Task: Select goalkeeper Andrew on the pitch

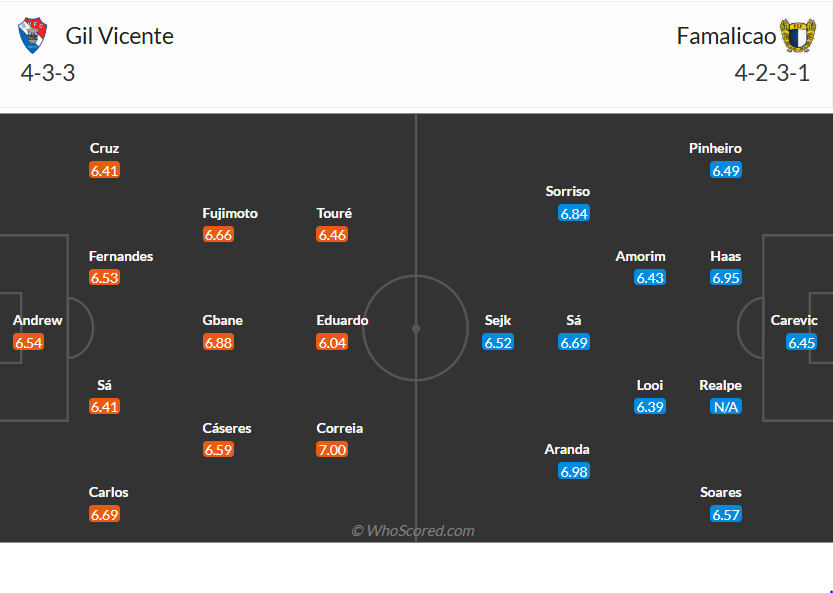Action: [37, 320]
